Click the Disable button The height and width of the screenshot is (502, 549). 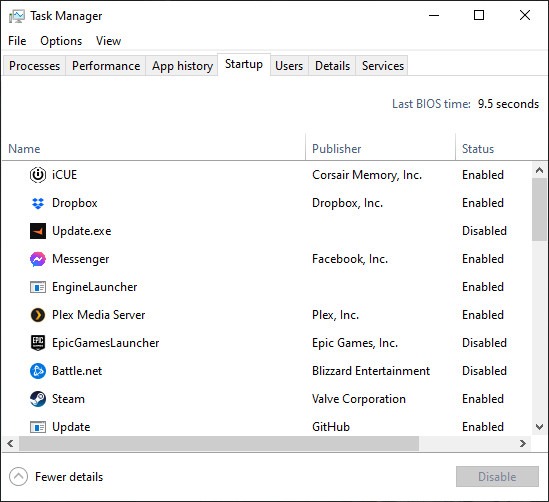[x=497, y=476]
